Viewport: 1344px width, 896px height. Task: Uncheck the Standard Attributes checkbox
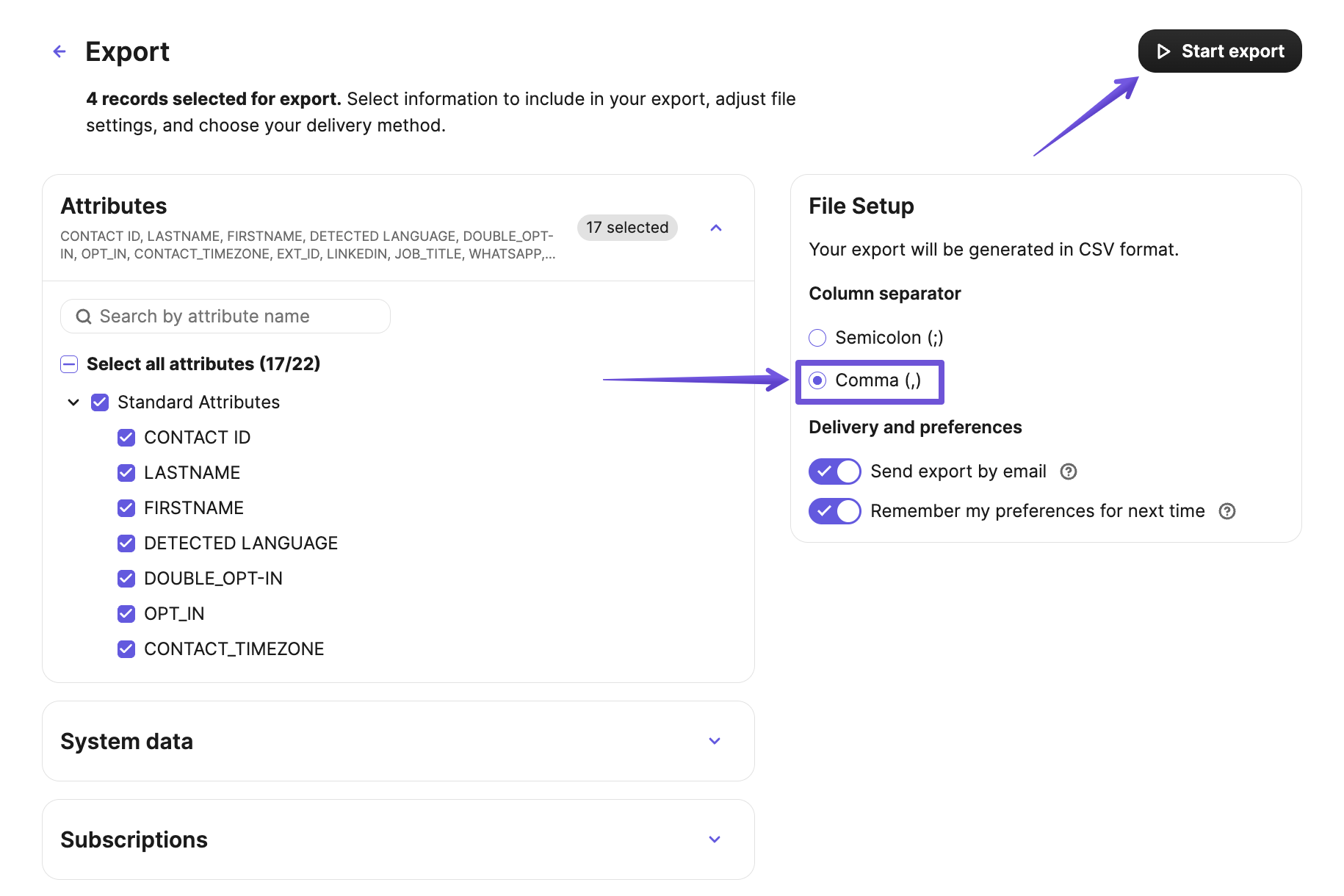(x=100, y=402)
